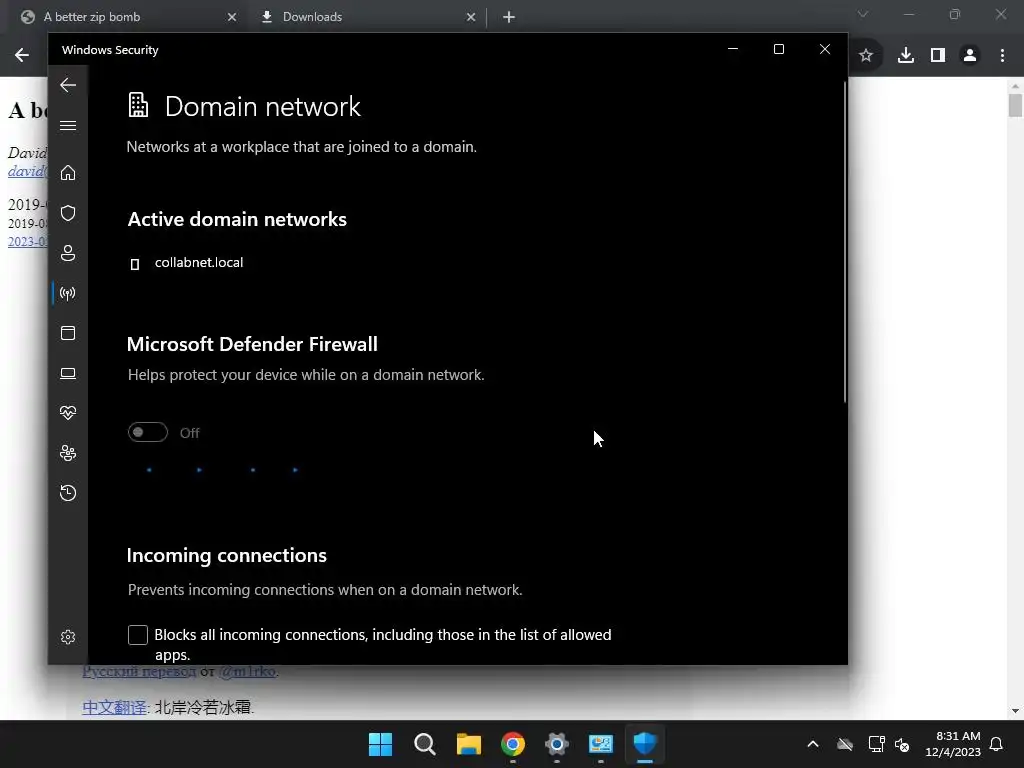Go back in Windows Security
The width and height of the screenshot is (1024, 768).
coord(68,85)
